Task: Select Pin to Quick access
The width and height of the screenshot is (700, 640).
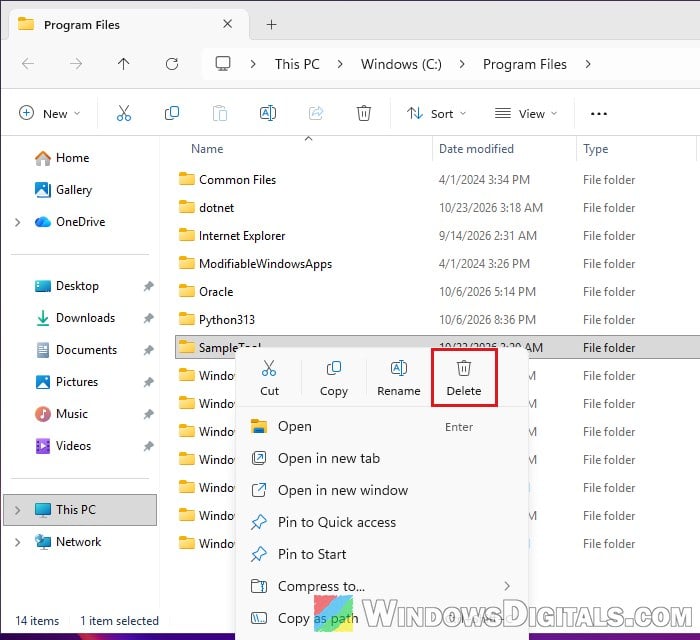Action: pos(382,523)
